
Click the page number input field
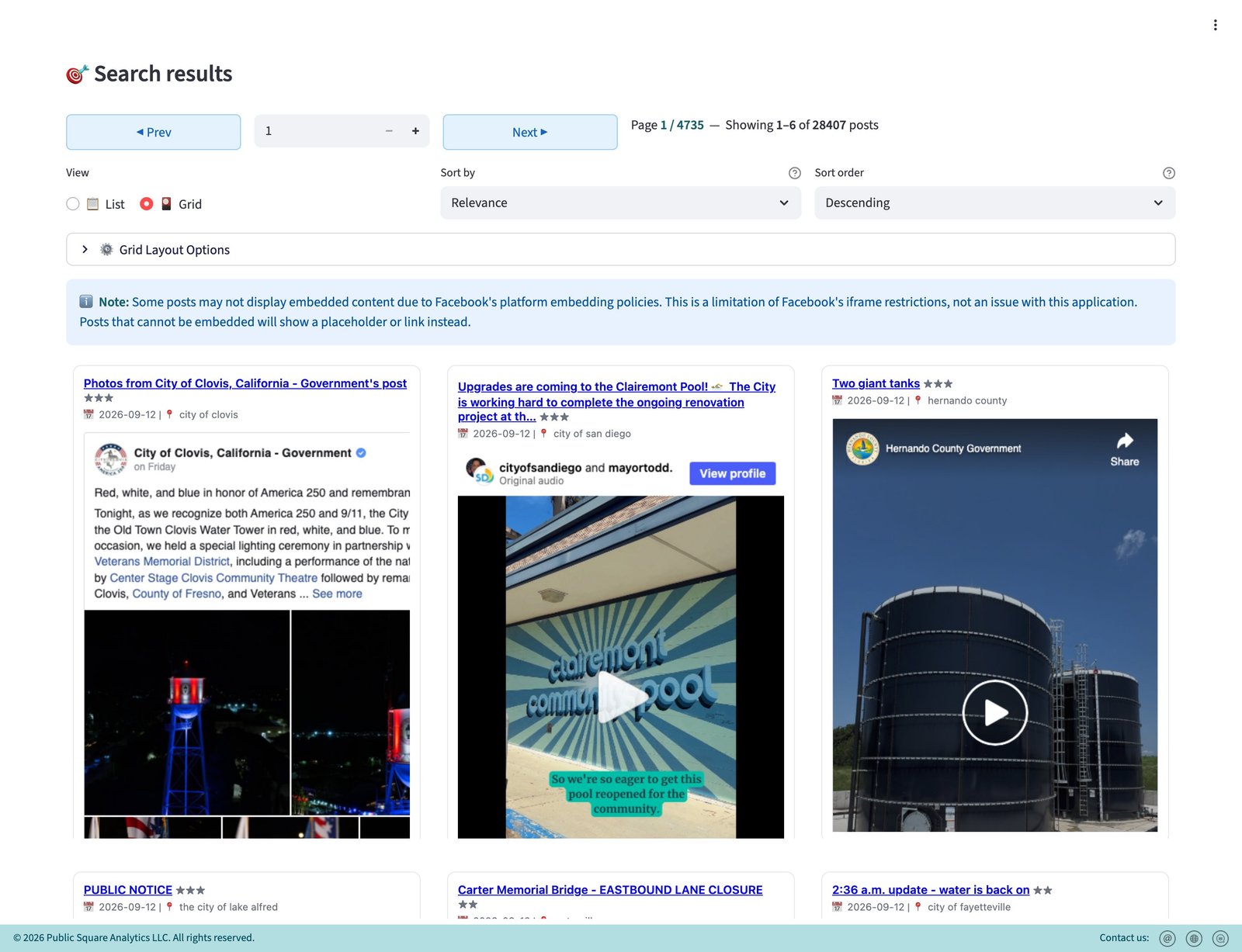pos(315,131)
